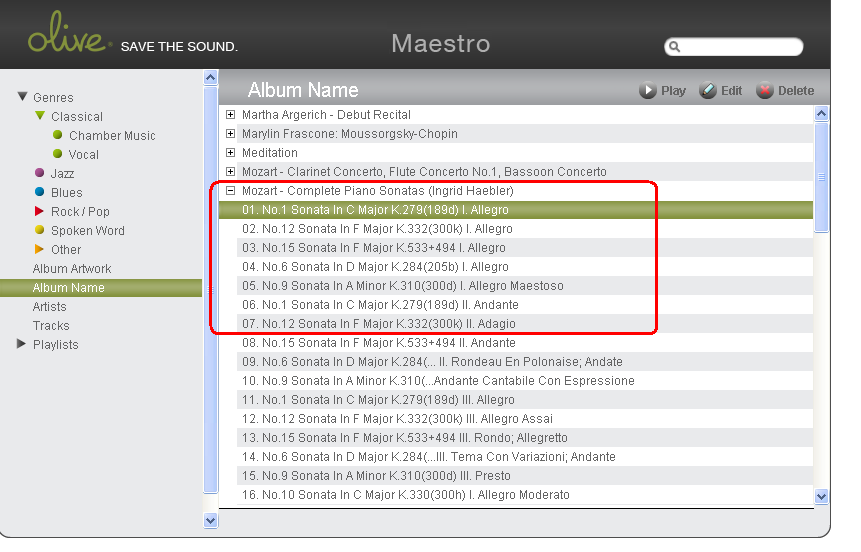Expand the Meditation album

(231, 153)
